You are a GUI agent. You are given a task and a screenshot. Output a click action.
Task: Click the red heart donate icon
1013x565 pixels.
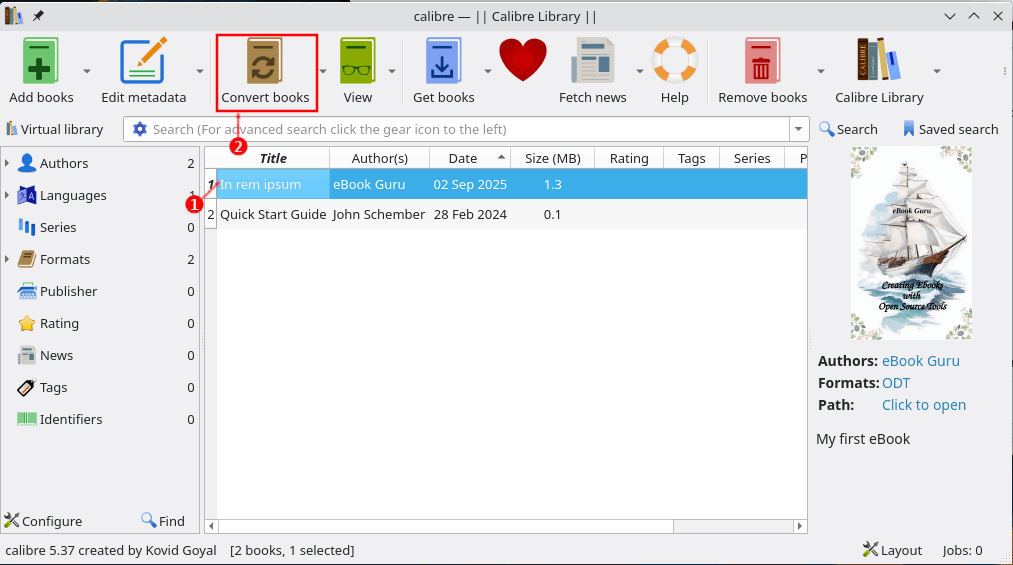pos(523,60)
